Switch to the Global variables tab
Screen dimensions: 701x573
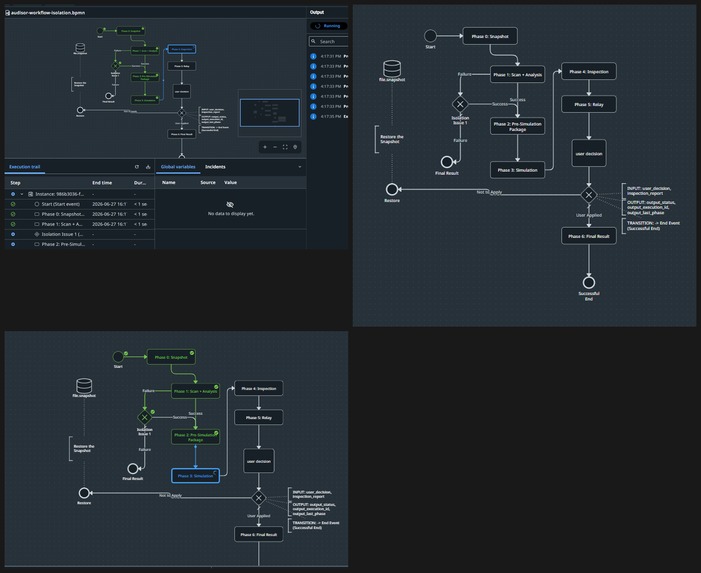point(178,167)
